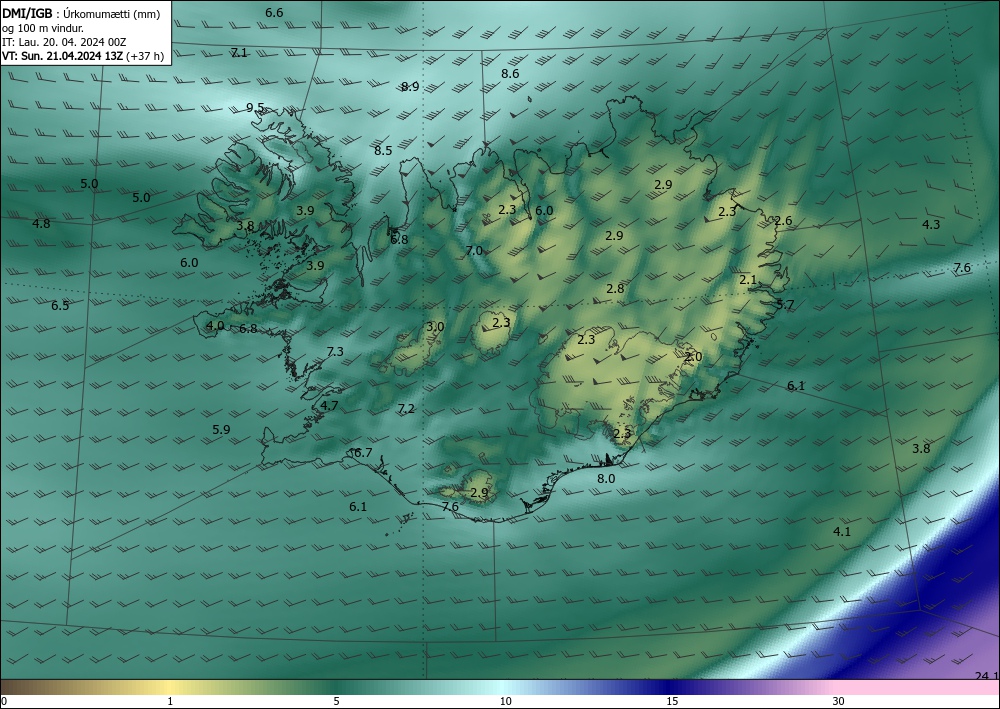Select the '4.1' value label
Viewport: 1000px width, 709px height.
pos(842,532)
